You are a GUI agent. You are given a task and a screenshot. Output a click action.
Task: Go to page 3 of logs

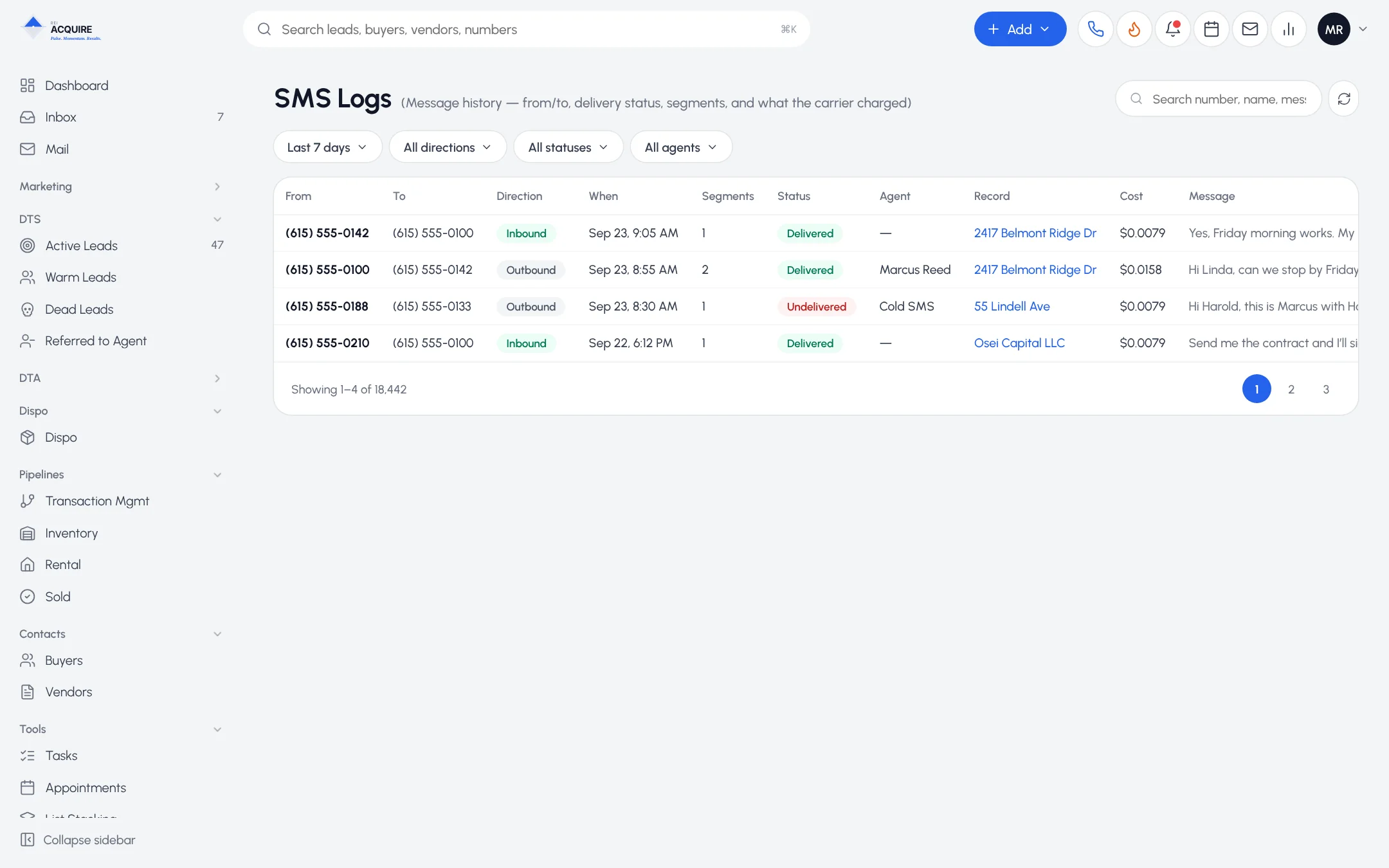[1326, 389]
